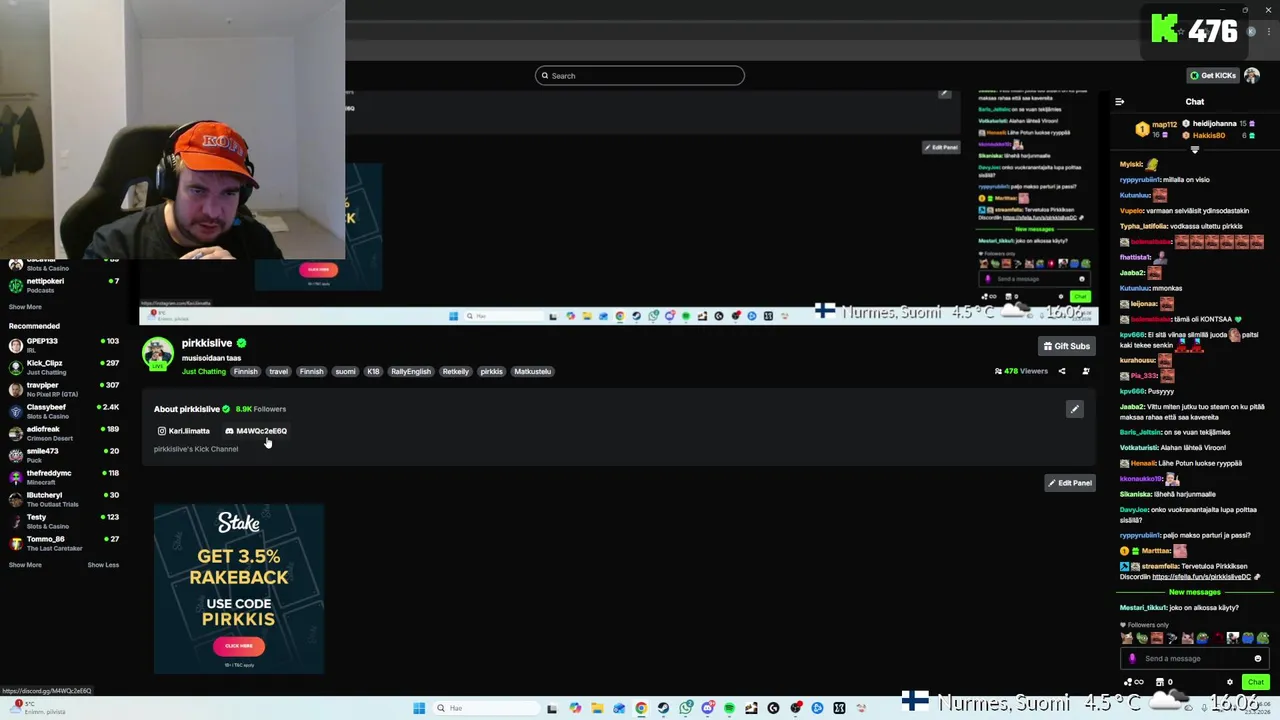Click the first frog emote in quick emotes

(1142, 638)
